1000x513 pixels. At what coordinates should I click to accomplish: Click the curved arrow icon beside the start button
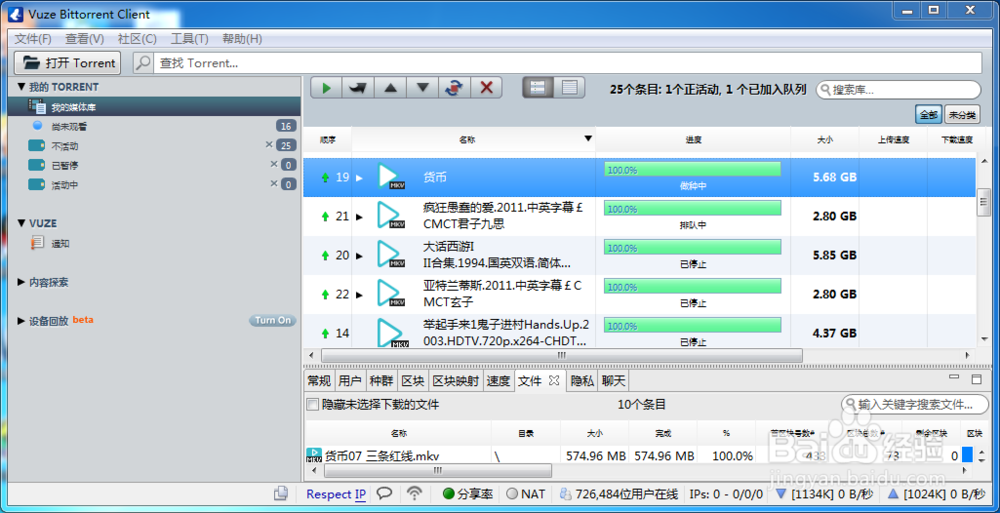(x=358, y=88)
